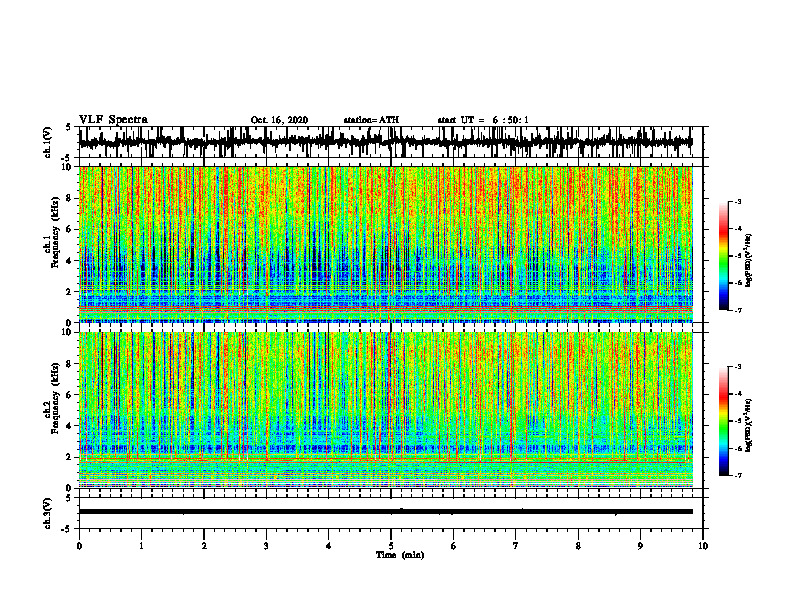Click the "station=ATH" header label

pos(371,120)
